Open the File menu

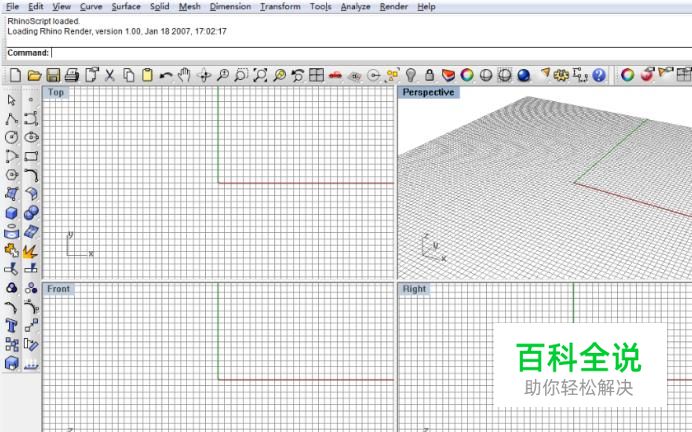(x=12, y=7)
